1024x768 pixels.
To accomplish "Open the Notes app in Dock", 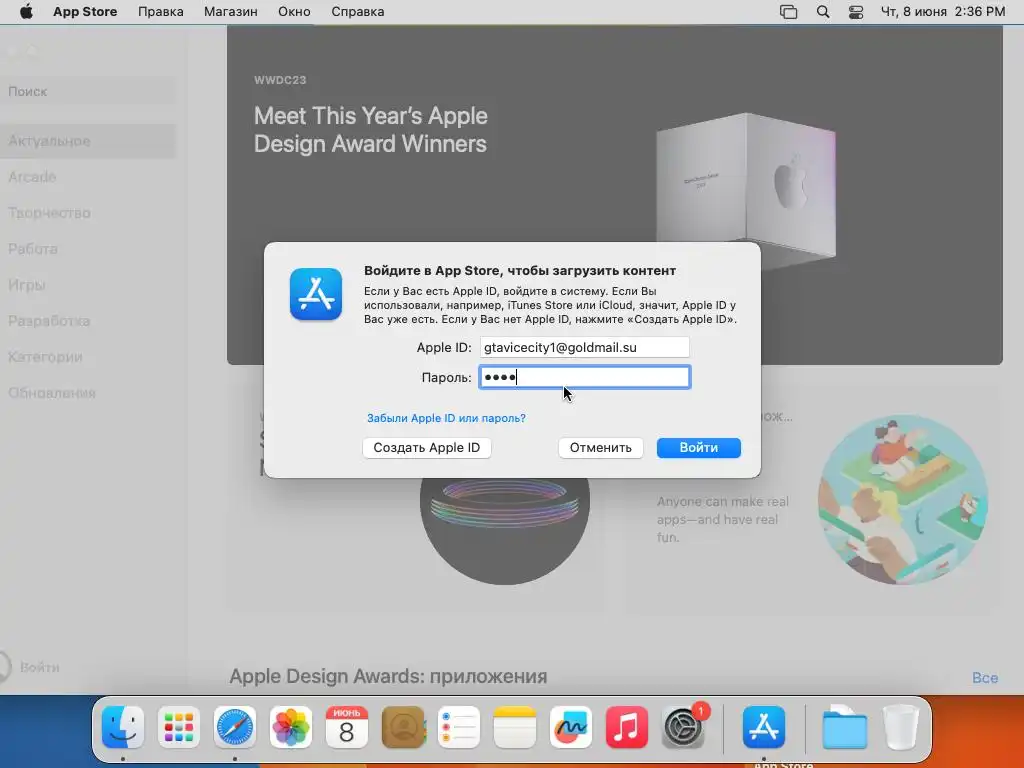I will [x=515, y=727].
